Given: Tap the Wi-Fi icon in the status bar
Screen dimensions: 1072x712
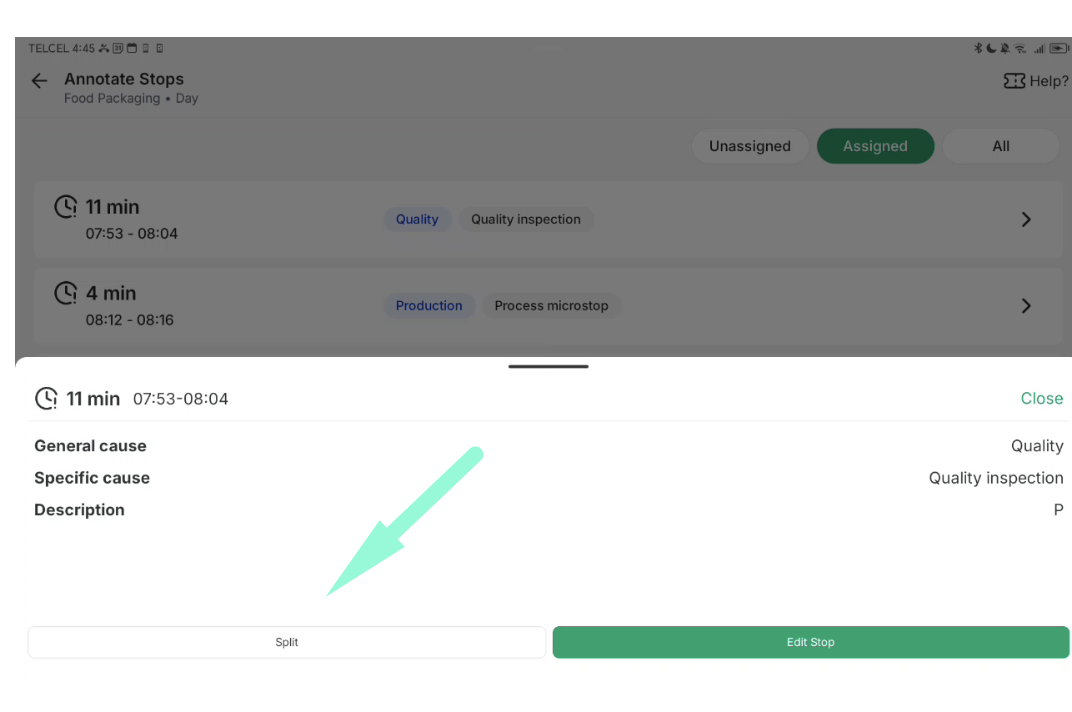Looking at the screenshot, I should [x=1020, y=49].
